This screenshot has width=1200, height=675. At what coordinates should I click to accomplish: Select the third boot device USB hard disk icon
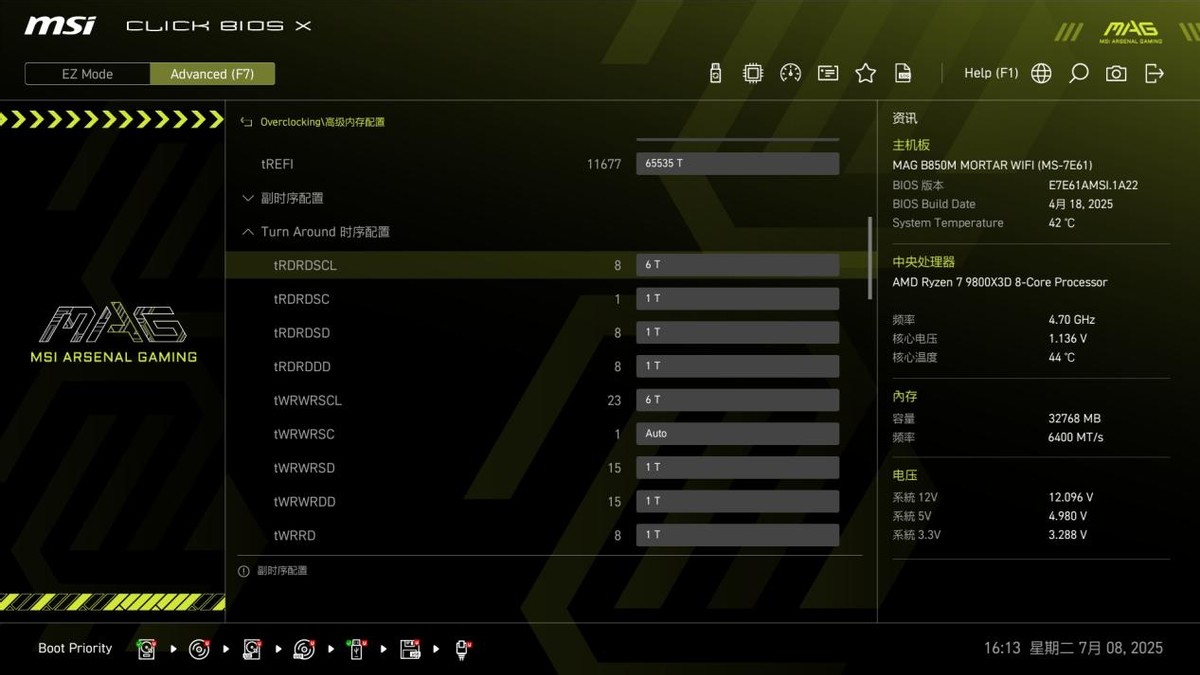[251, 649]
